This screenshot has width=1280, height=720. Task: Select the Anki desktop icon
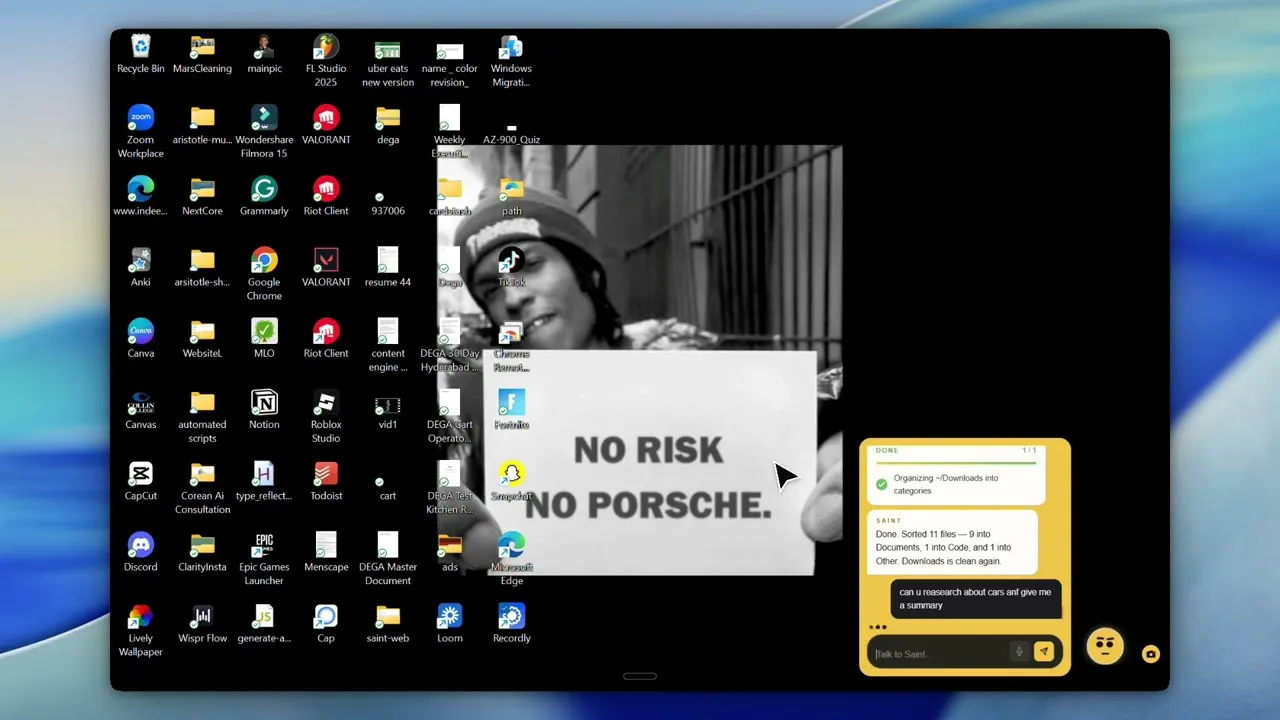coord(141,267)
